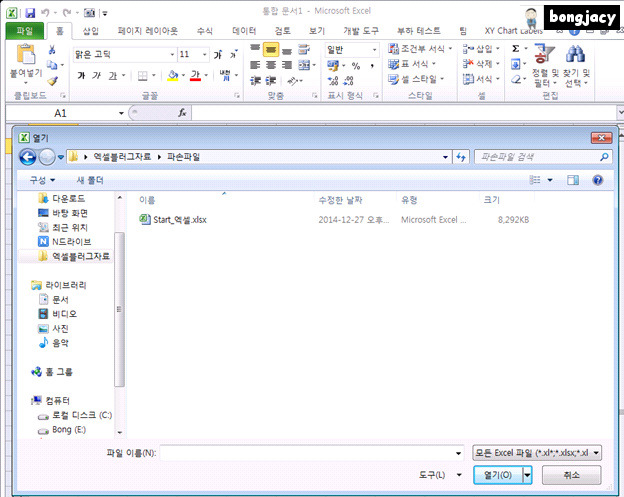This screenshot has height=497, width=624.
Task: Click the name box showing A1
Action: click(x=60, y=113)
